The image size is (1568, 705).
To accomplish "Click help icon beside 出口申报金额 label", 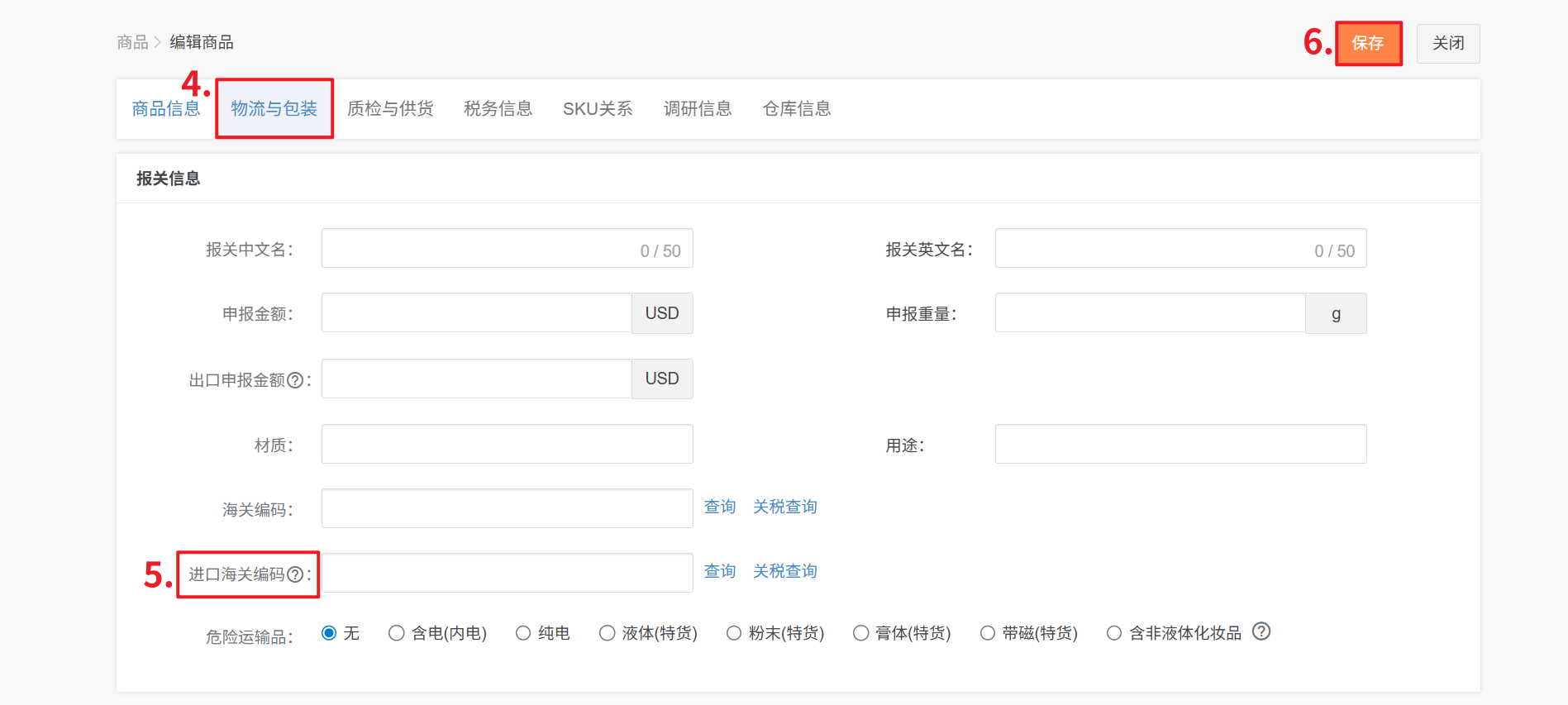I will 294,380.
